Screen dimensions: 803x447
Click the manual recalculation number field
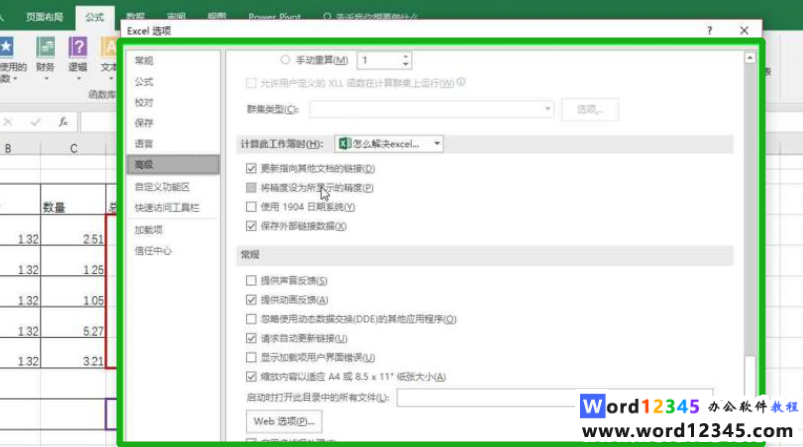coord(379,60)
